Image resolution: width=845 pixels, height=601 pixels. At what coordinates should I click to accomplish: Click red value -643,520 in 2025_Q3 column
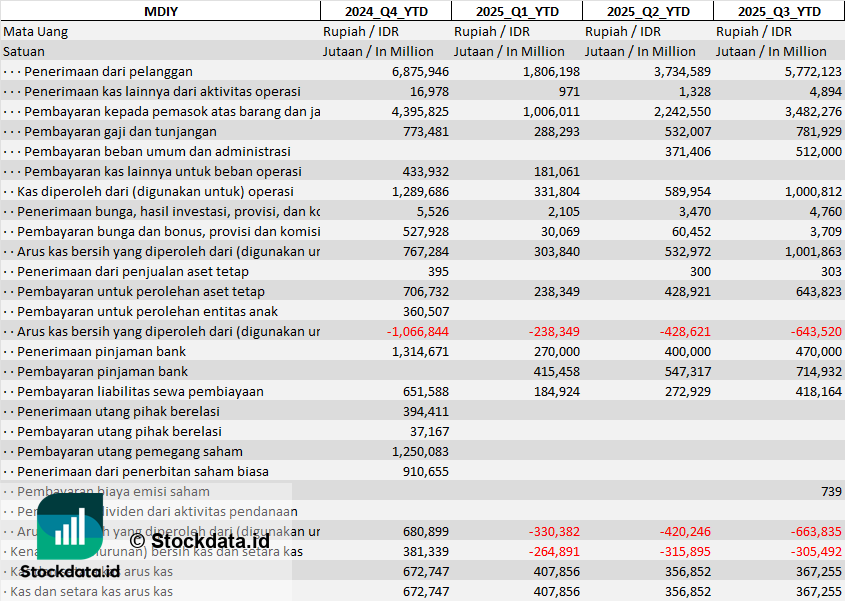(x=816, y=331)
